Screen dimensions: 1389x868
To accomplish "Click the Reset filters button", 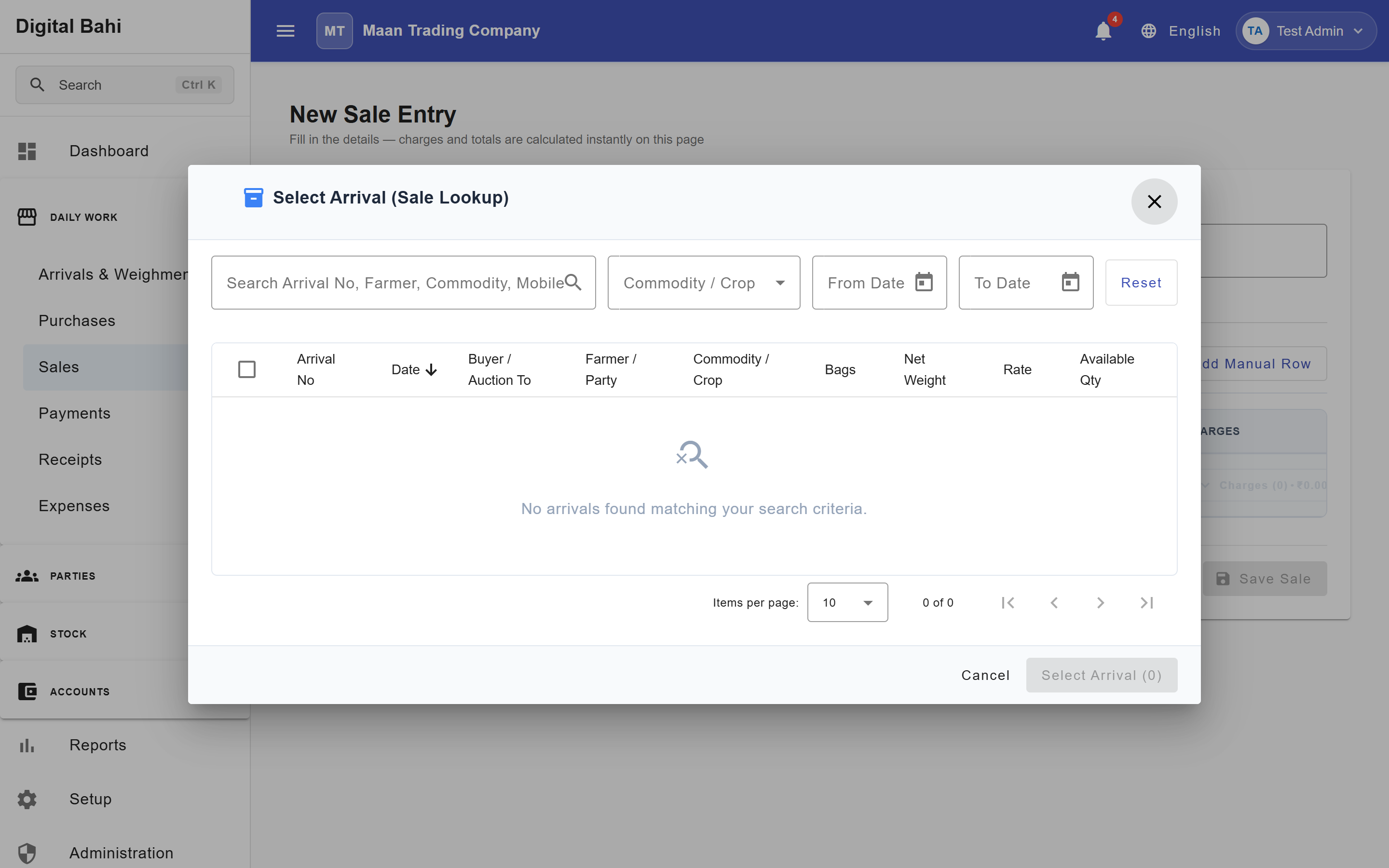I will [x=1141, y=283].
